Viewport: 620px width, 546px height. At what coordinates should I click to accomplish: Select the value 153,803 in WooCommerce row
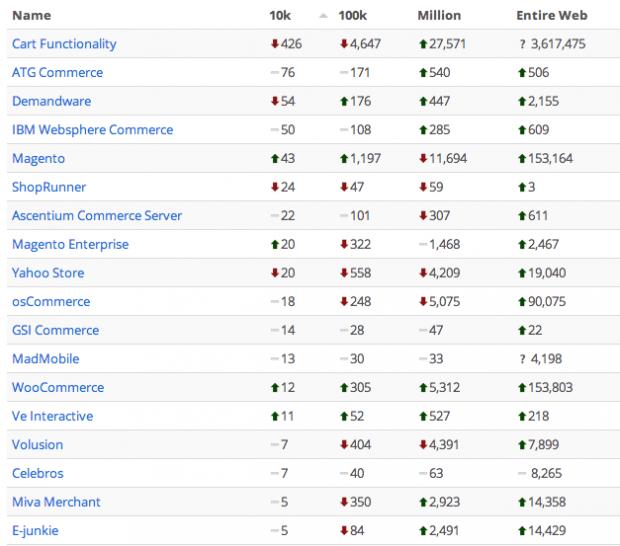click(550, 387)
